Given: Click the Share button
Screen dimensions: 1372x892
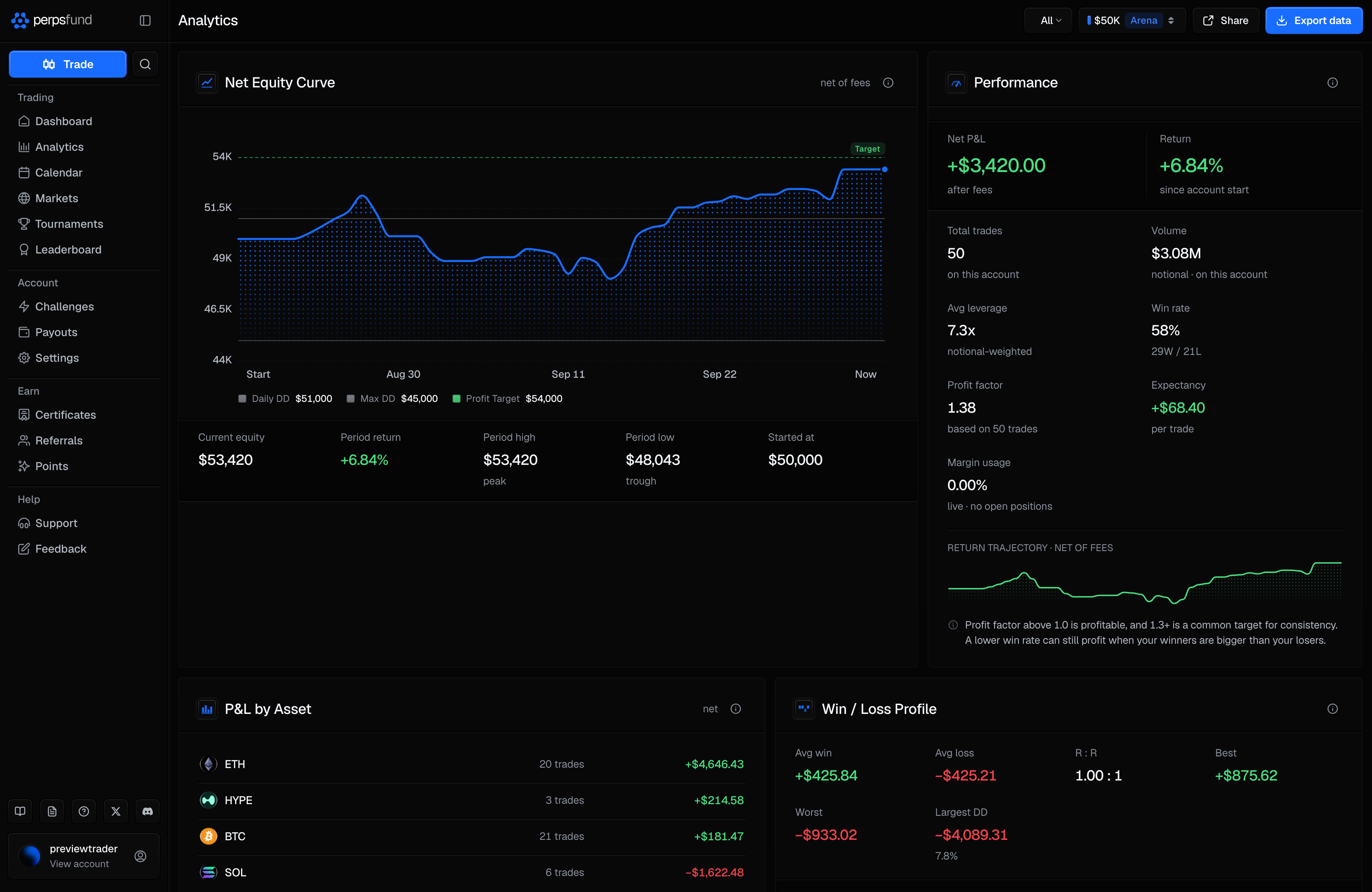Looking at the screenshot, I should click(x=1226, y=21).
